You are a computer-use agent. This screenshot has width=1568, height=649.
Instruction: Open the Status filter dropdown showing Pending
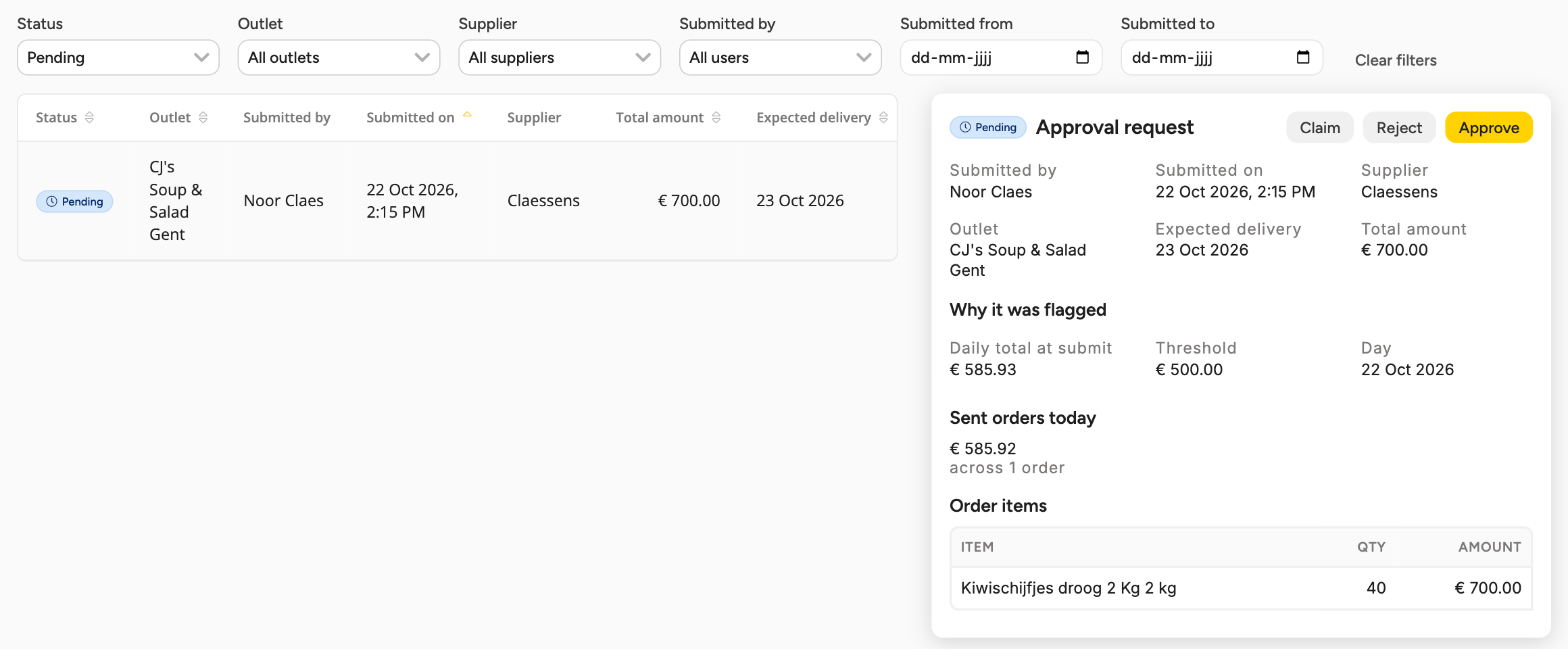(x=118, y=57)
